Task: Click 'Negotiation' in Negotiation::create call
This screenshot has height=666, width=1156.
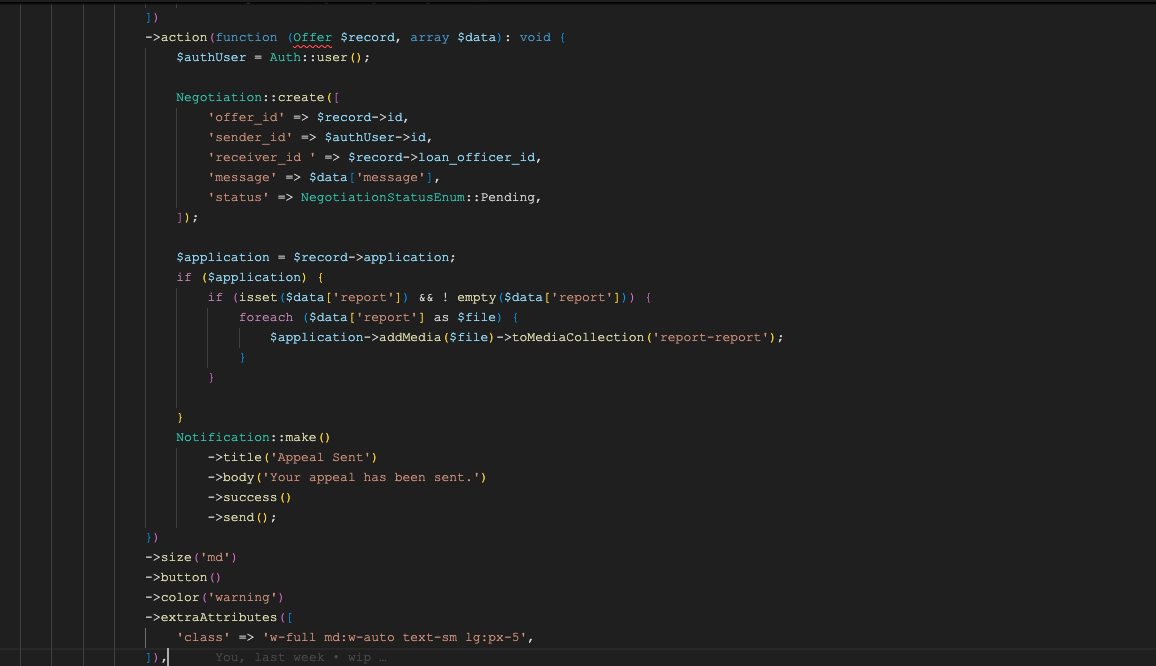Action: pos(219,97)
